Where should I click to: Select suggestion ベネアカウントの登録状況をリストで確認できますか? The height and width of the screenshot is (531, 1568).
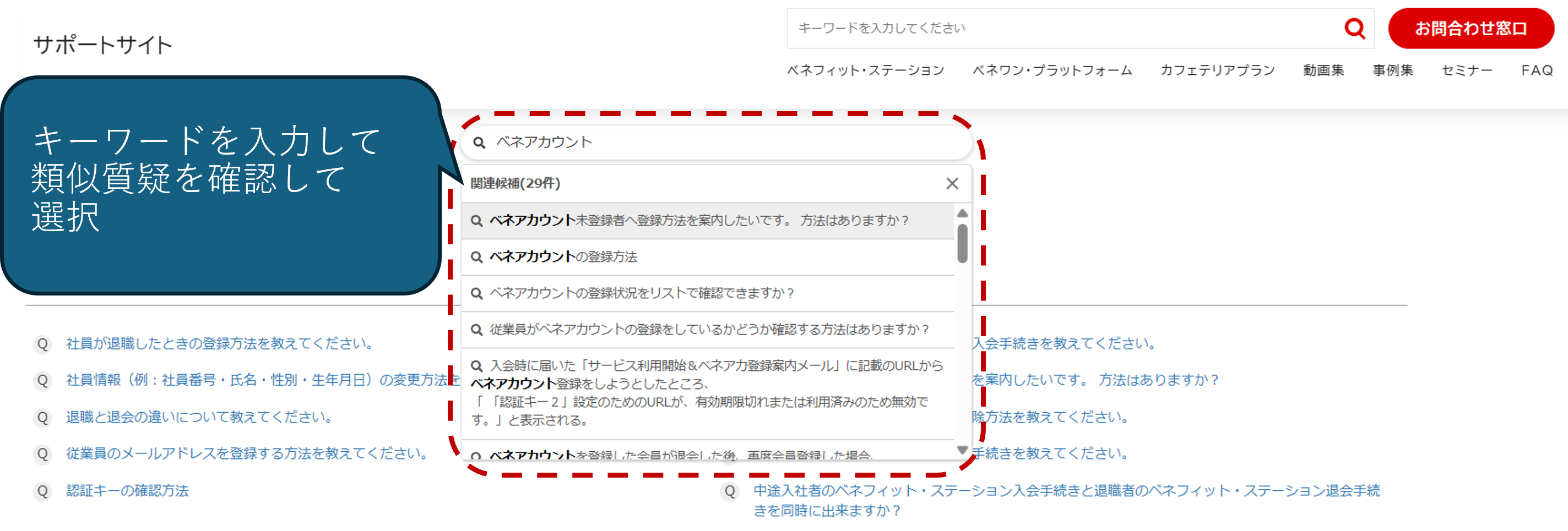click(708, 293)
